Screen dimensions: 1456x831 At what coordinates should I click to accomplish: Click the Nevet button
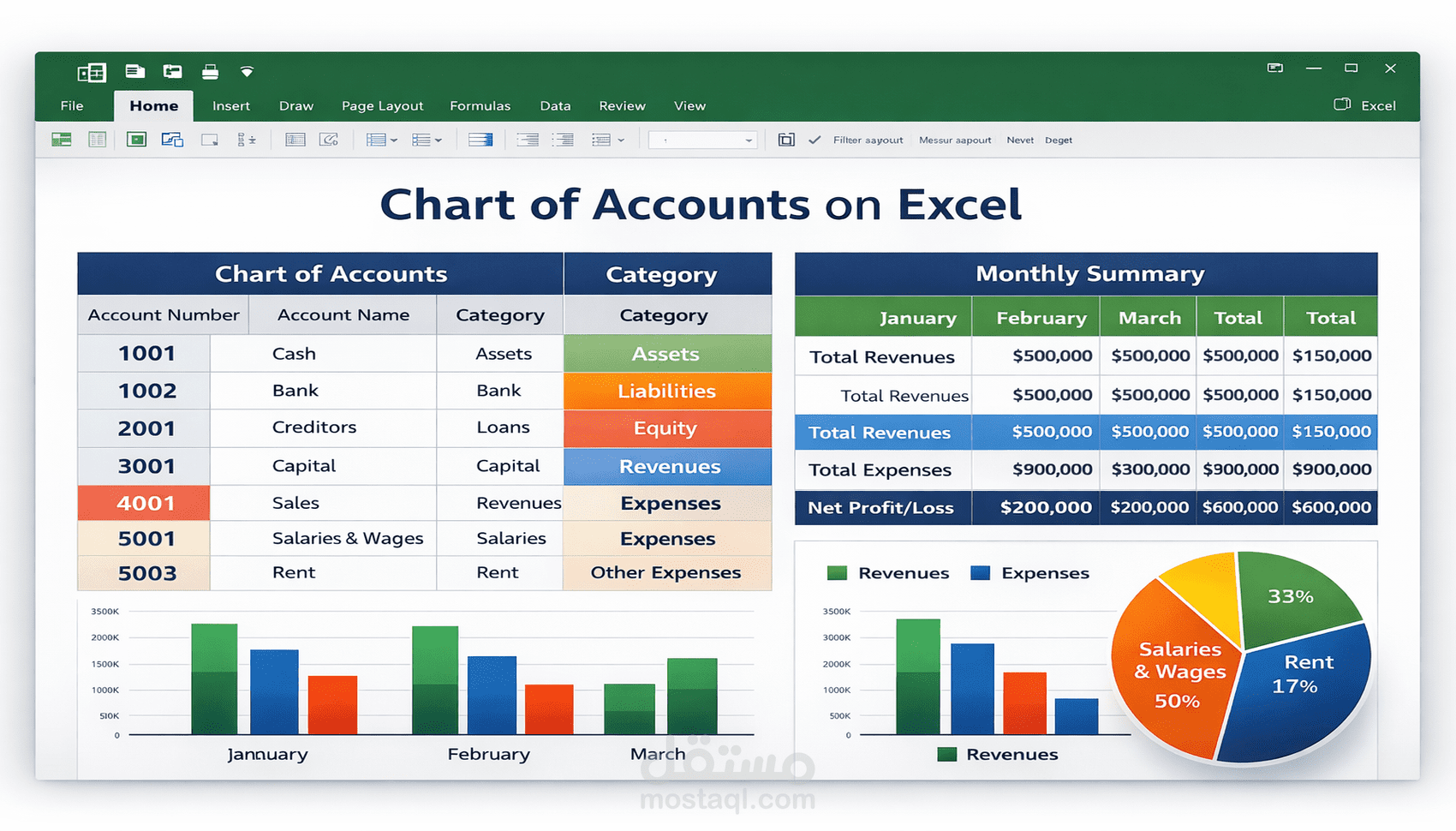point(1020,140)
